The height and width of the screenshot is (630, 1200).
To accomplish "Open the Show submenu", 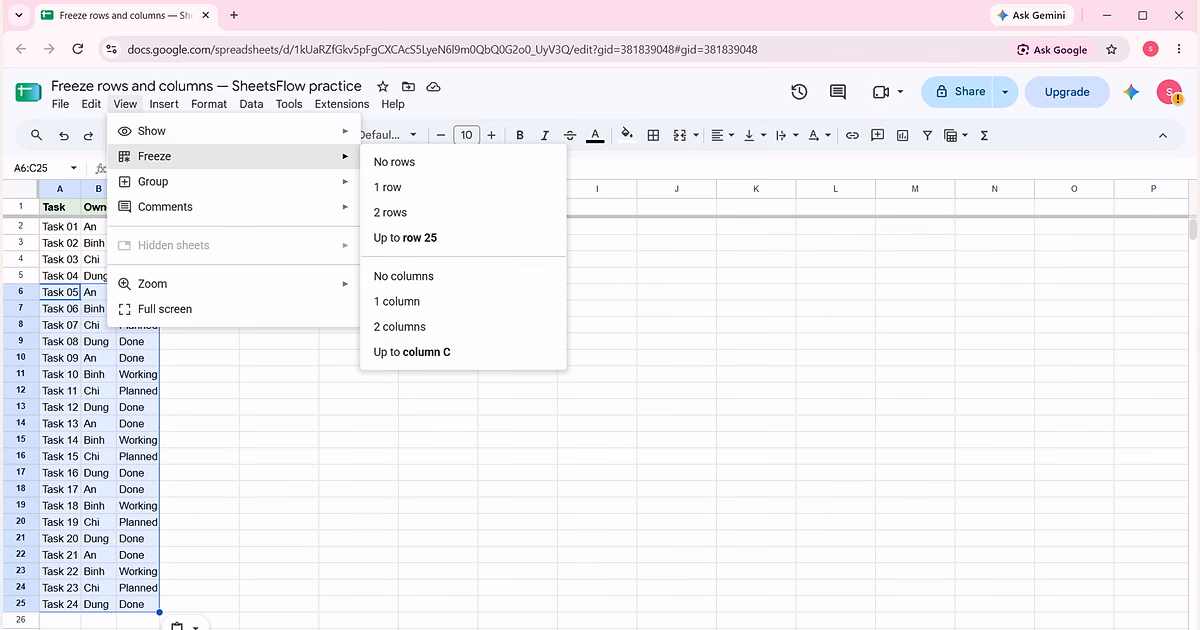I will click(233, 131).
